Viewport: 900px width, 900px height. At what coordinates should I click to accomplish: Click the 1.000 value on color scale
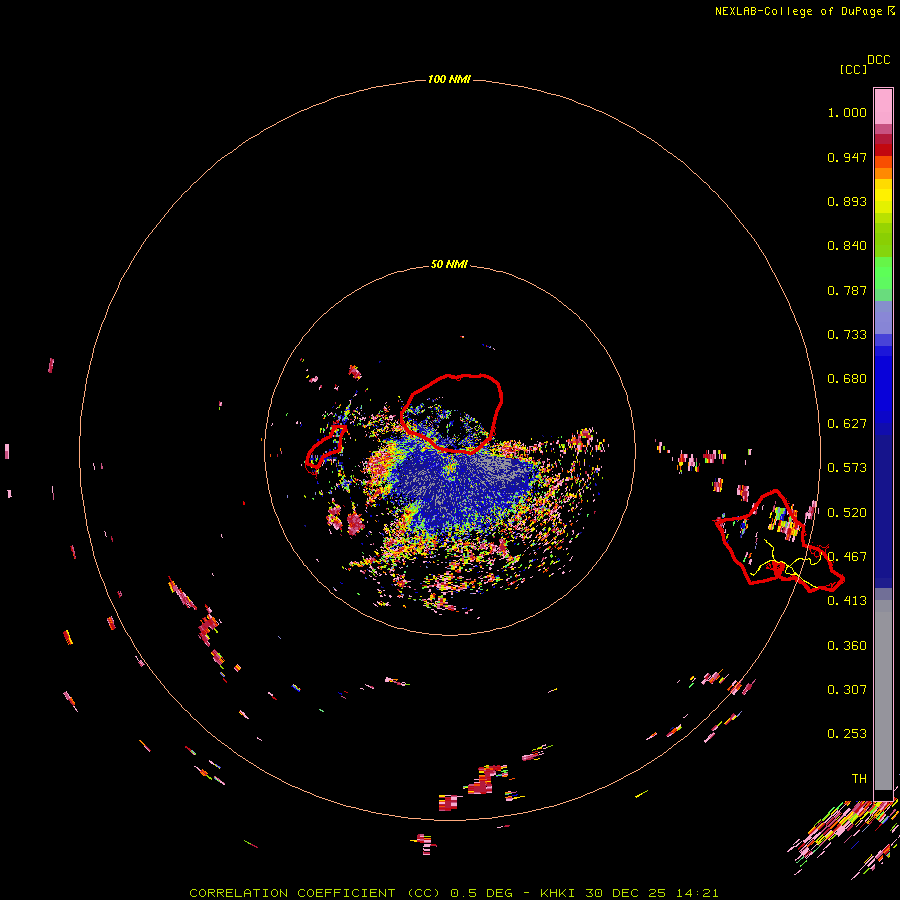[x=847, y=112]
